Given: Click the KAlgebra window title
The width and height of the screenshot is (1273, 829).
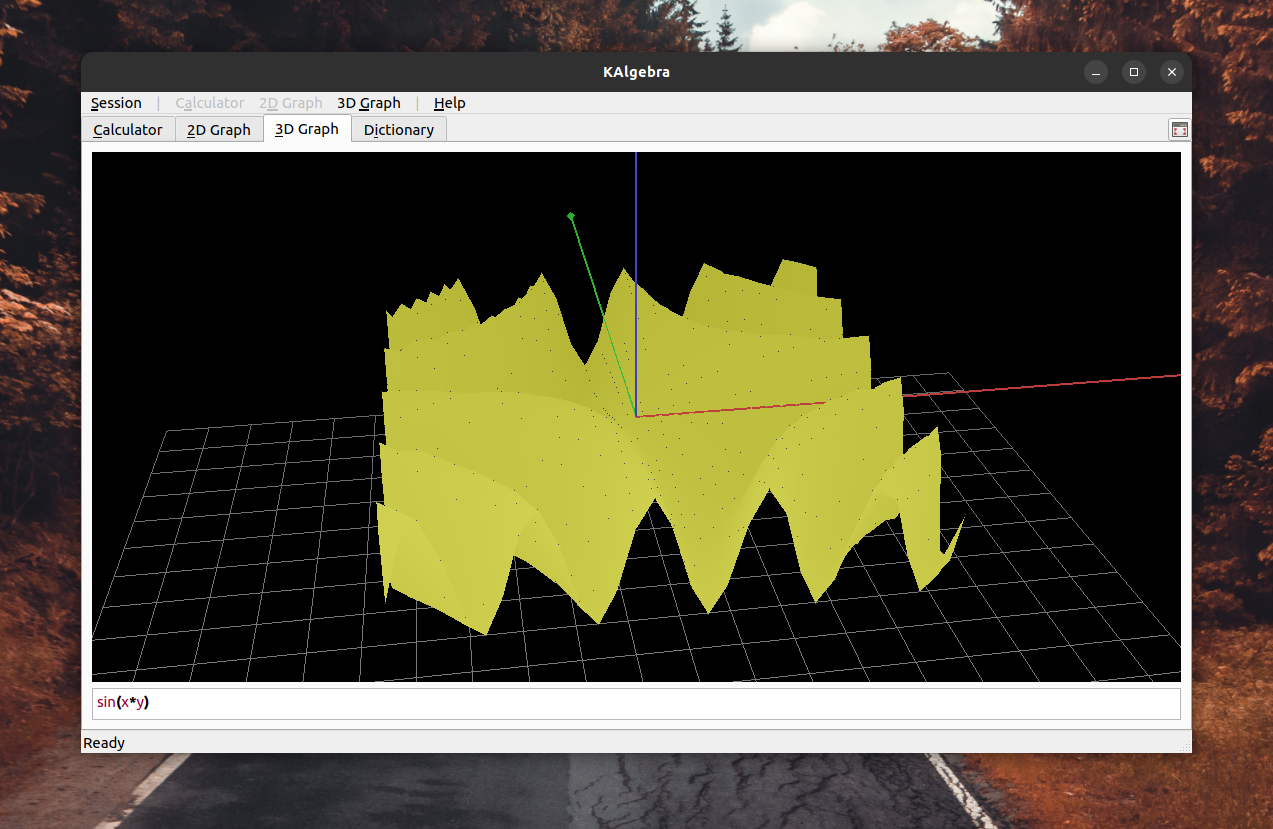Looking at the screenshot, I should click(636, 71).
